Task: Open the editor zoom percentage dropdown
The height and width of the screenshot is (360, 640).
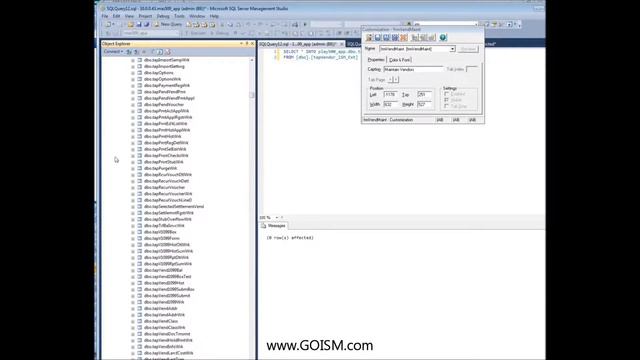Action: [277, 218]
